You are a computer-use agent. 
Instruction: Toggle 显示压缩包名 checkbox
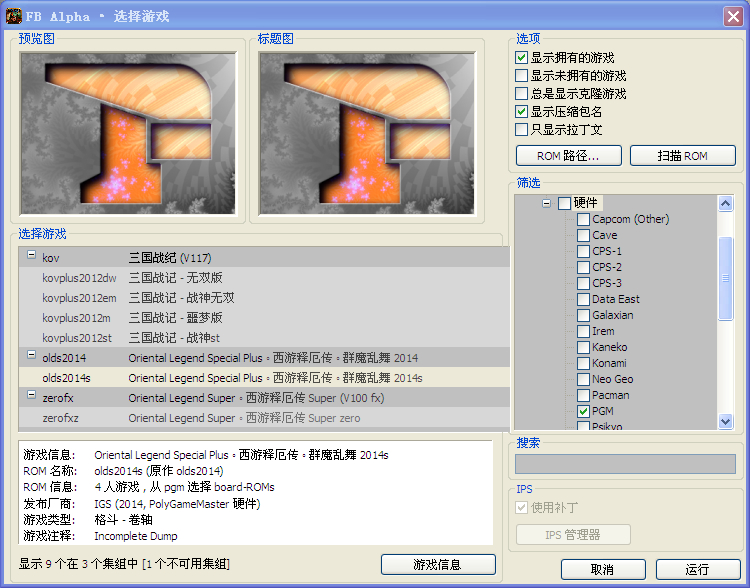point(521,111)
